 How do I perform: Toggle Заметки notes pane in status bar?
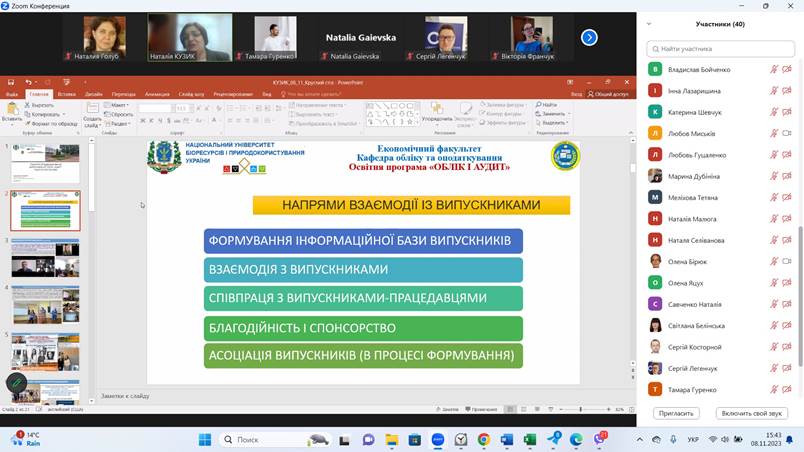point(447,409)
